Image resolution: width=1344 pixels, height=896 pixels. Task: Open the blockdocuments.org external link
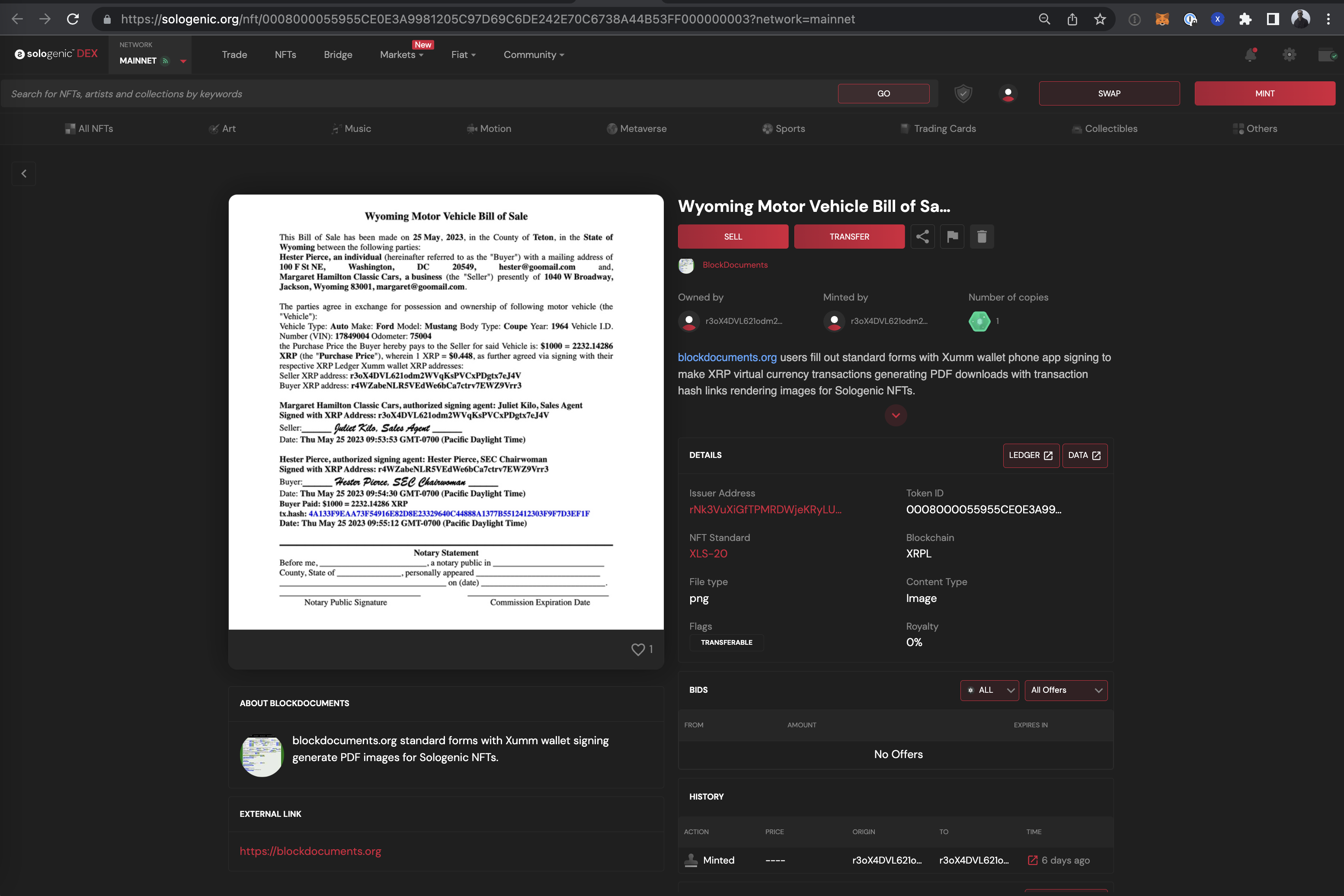click(x=310, y=851)
